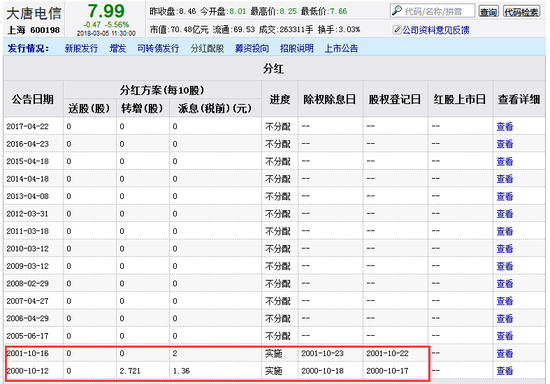Click the 2.721 transfer shares value
Image resolution: width=550 pixels, height=384 pixels.
tap(130, 371)
